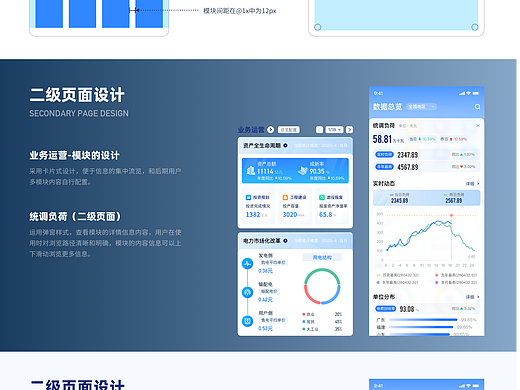The image size is (520, 390).
Task: Click the battery icon in phone status bar
Action: [476, 93]
